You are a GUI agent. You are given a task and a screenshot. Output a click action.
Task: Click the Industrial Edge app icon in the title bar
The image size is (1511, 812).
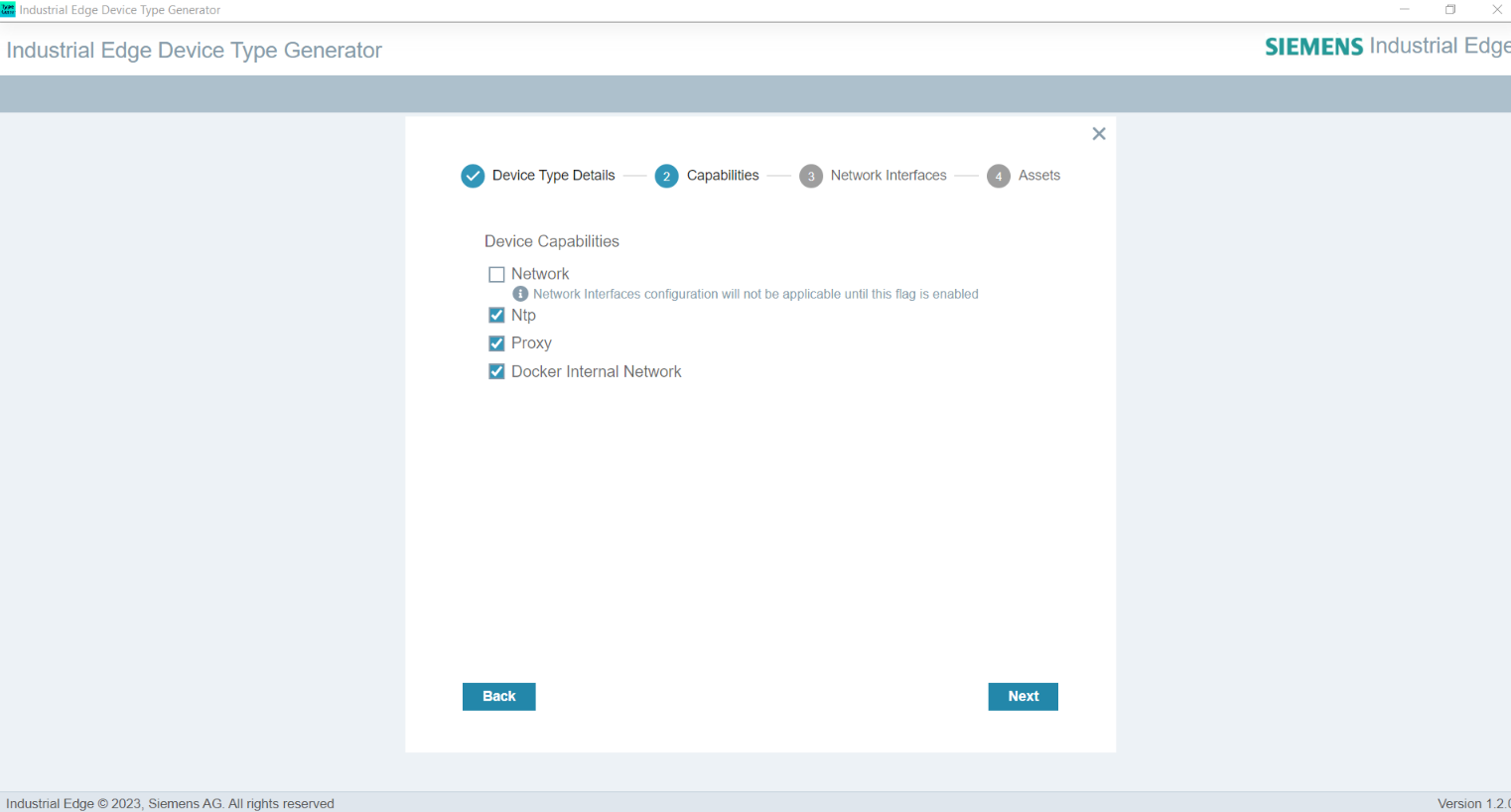pos(10,9)
